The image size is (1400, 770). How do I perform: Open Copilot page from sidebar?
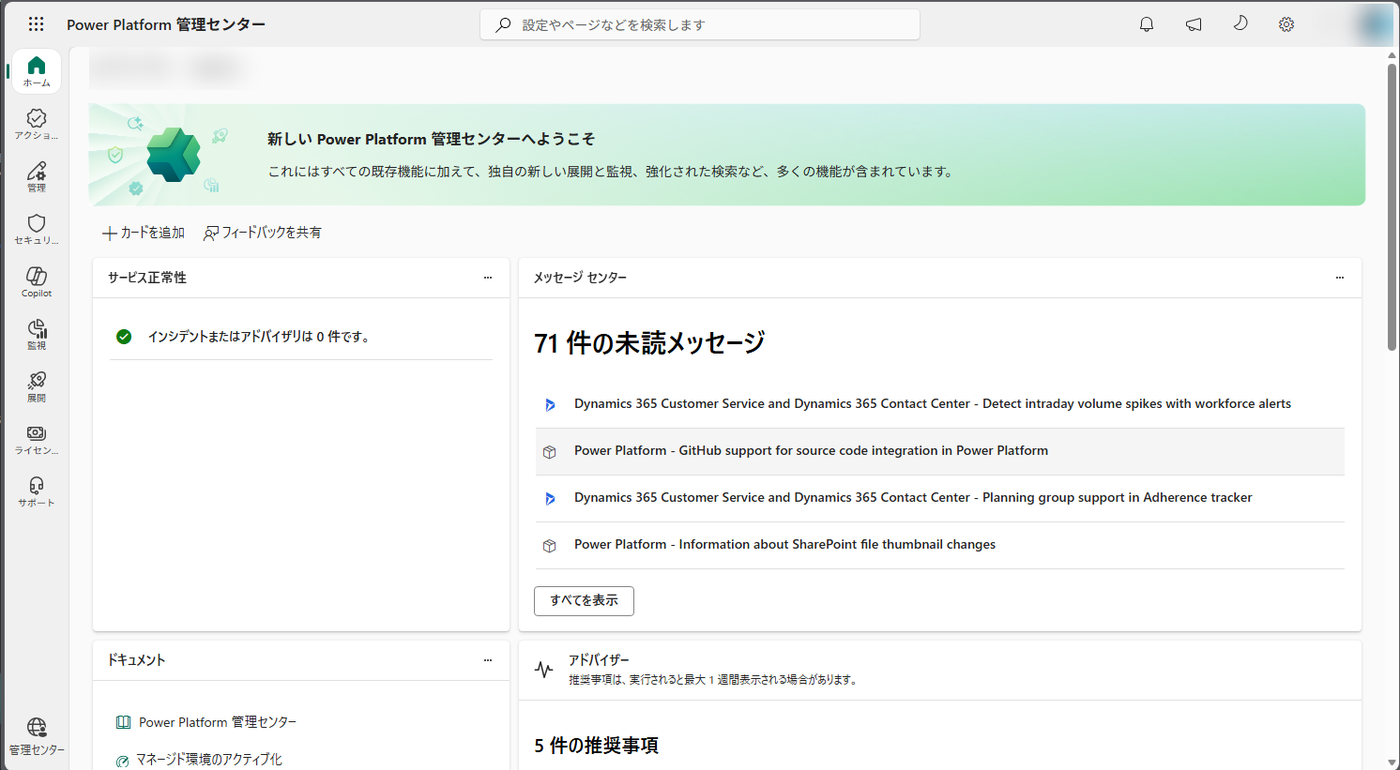pos(36,282)
